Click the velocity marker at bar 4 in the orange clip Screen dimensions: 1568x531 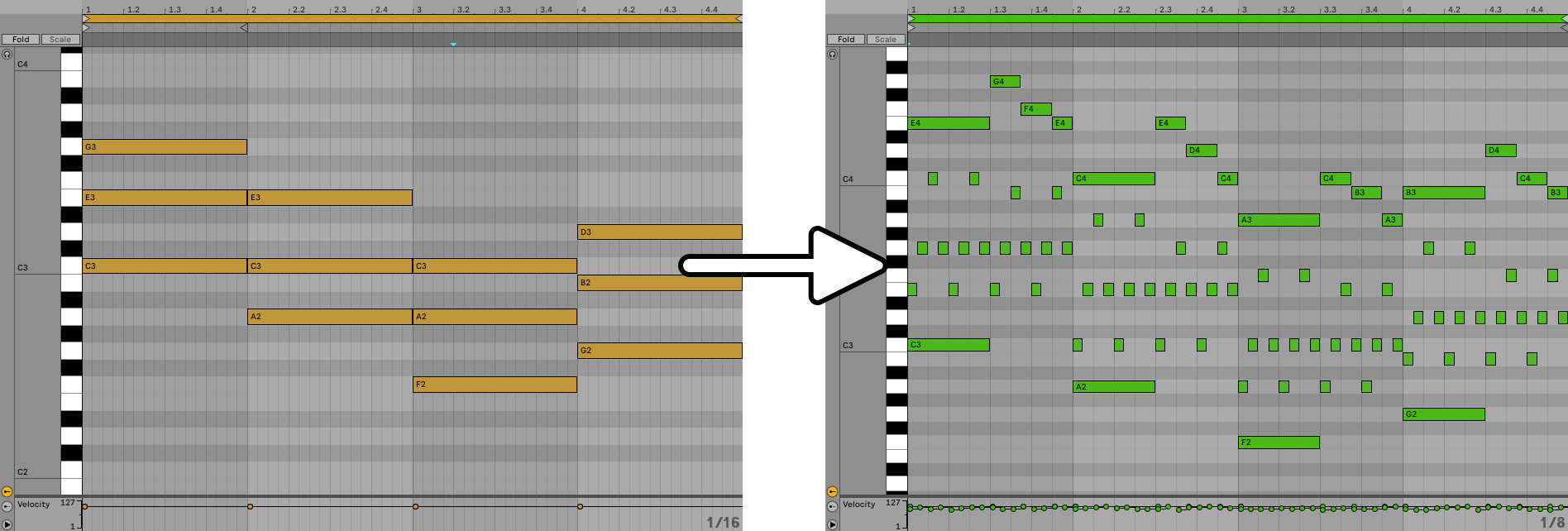(580, 506)
